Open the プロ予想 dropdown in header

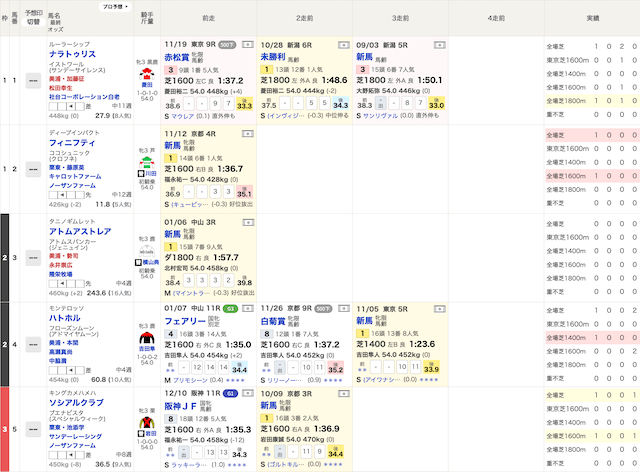(113, 6)
